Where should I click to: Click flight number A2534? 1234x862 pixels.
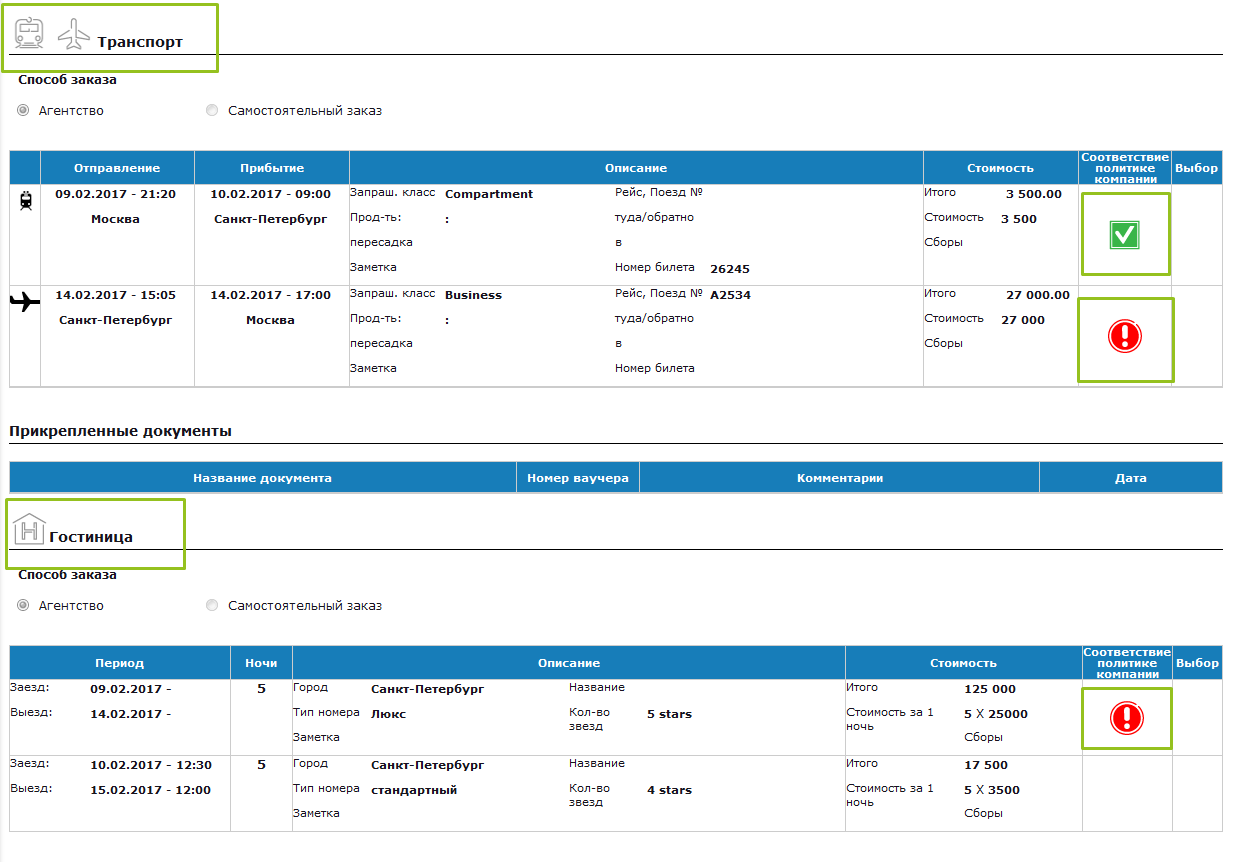coord(730,295)
